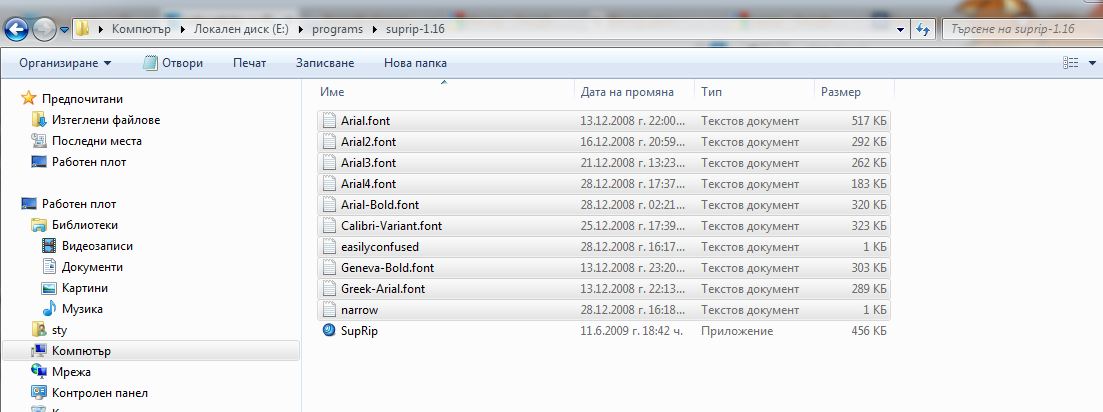The height and width of the screenshot is (412, 1103).
Task: Select programs breadcrumb in address bar
Action: pyautogui.click(x=337, y=29)
